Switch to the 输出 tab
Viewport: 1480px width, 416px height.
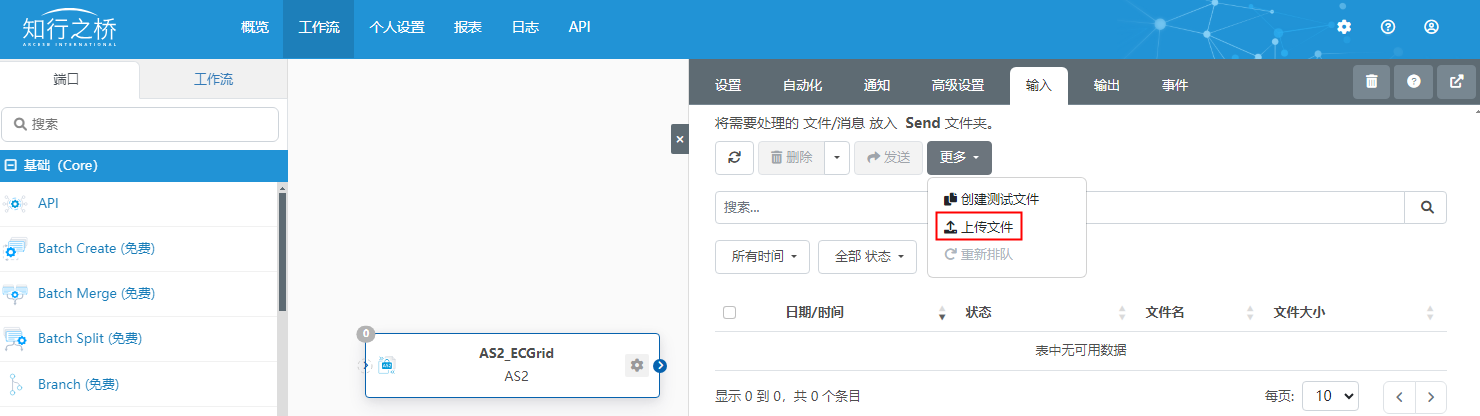click(1106, 86)
